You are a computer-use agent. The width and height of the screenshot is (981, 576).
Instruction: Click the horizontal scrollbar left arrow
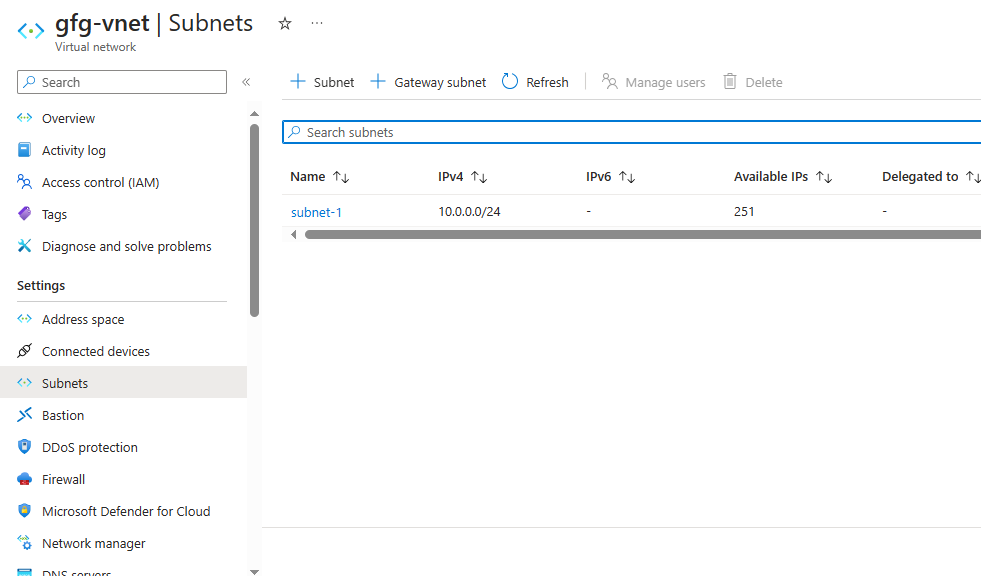(293, 235)
